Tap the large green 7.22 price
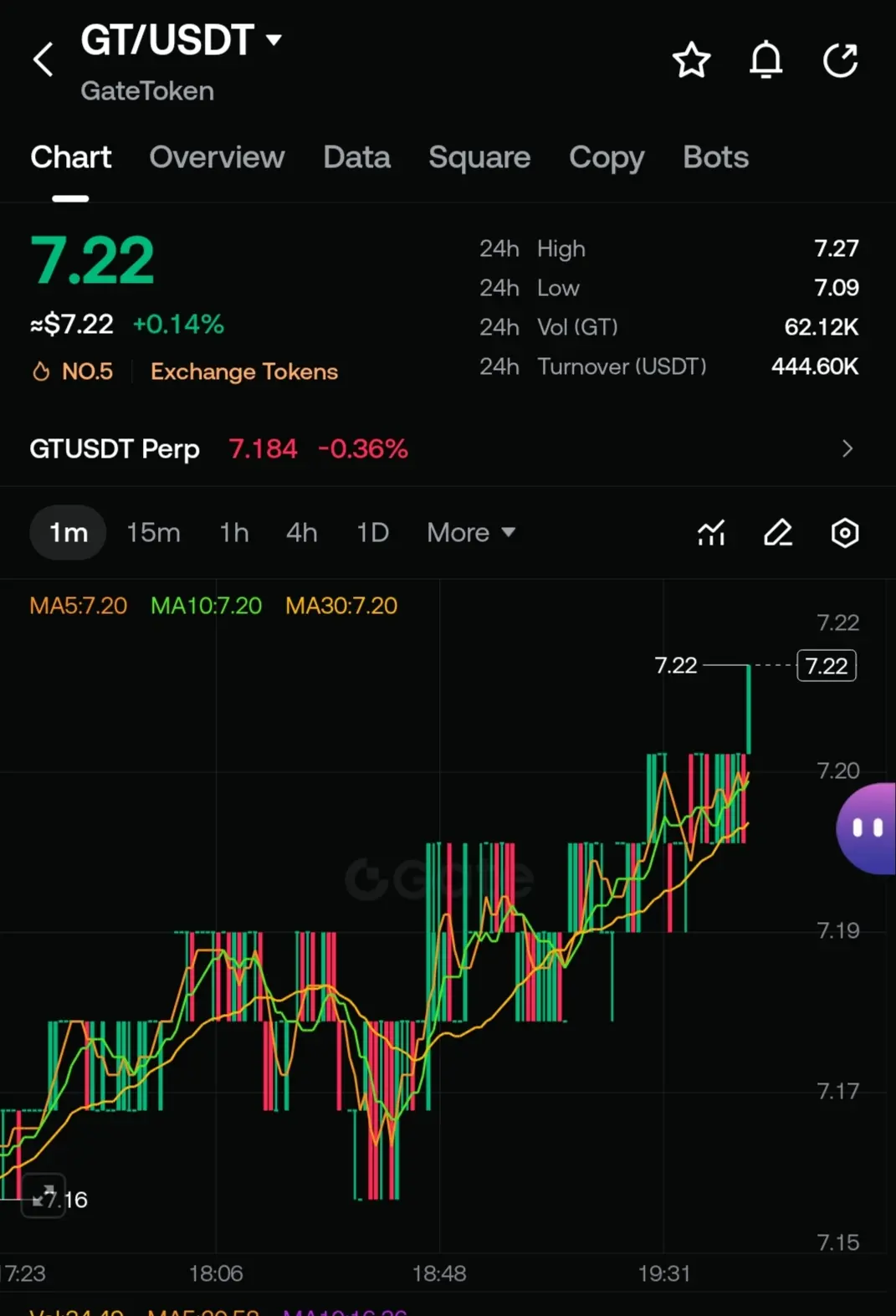Screen dimensions: 896x1316 point(93,261)
